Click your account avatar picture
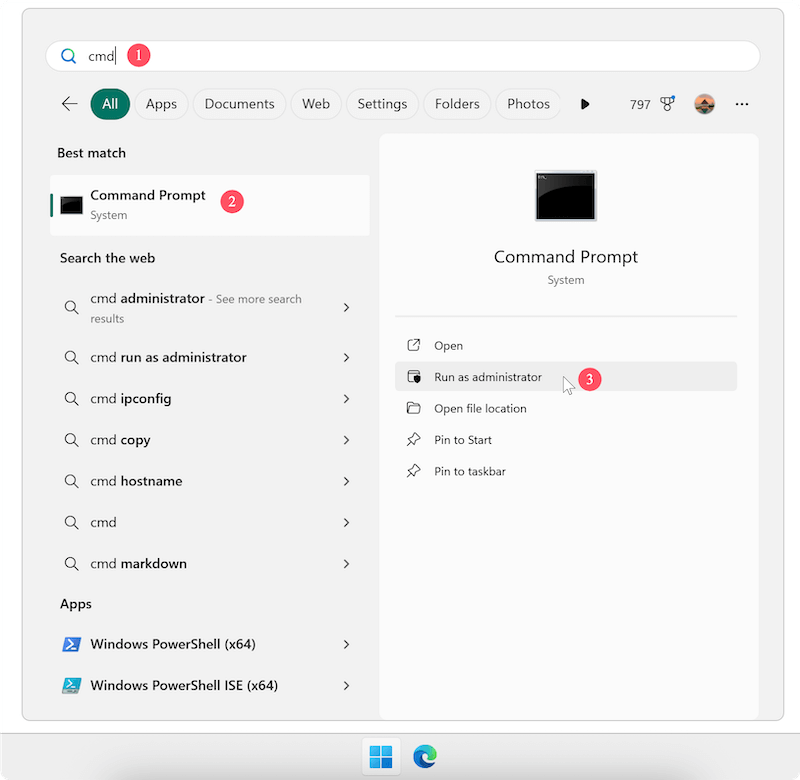 click(704, 103)
